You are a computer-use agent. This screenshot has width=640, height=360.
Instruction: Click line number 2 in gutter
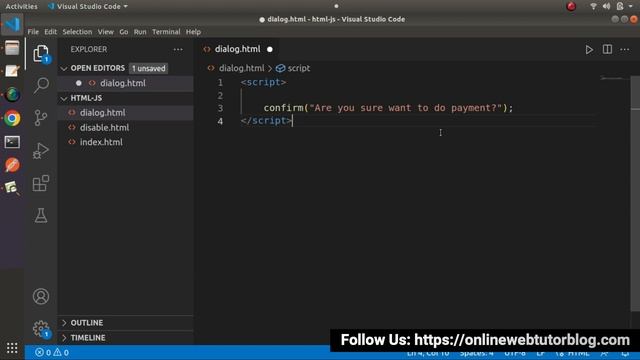[220, 96]
